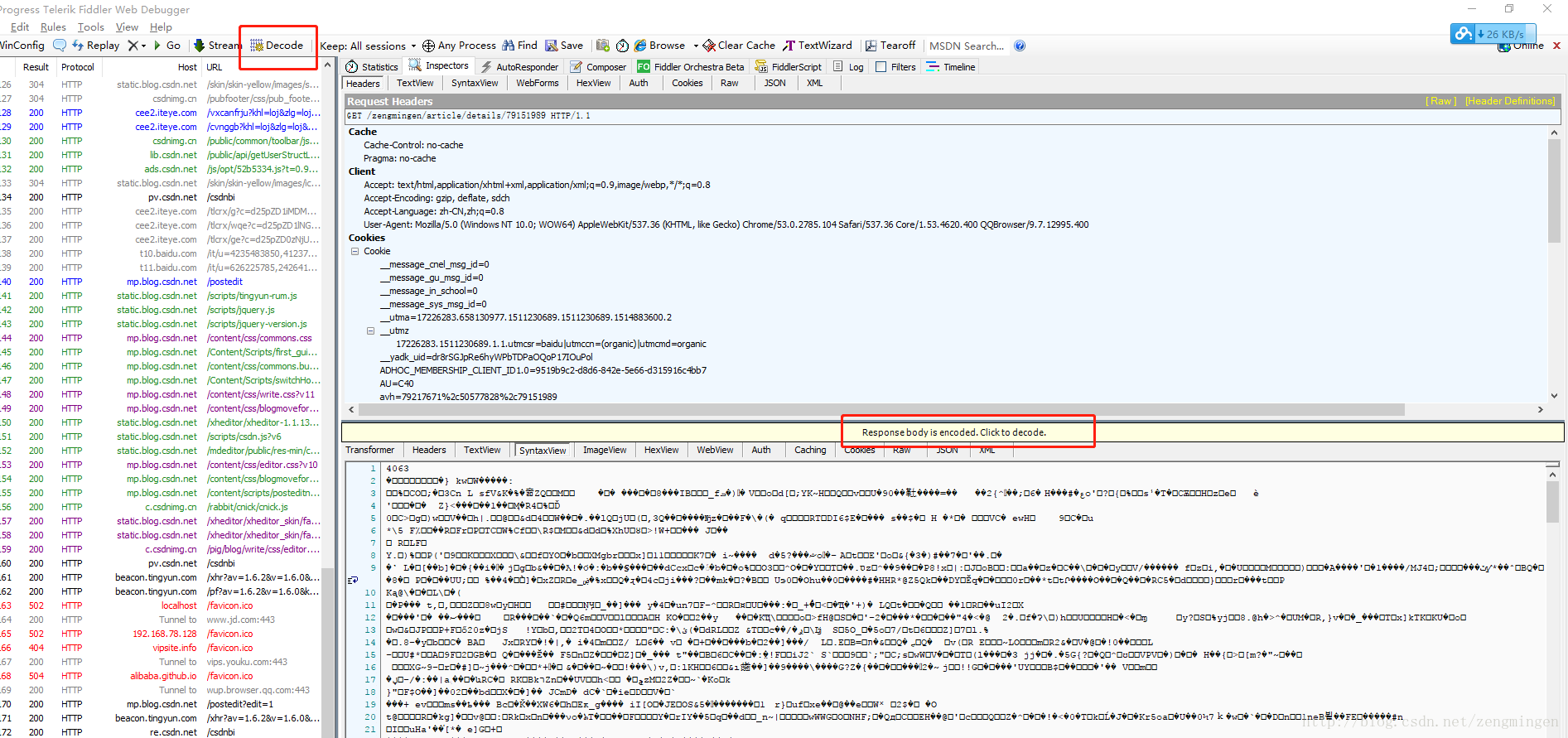Open the Remove sessions X dropdown
This screenshot has height=738, width=1568.
click(137, 46)
